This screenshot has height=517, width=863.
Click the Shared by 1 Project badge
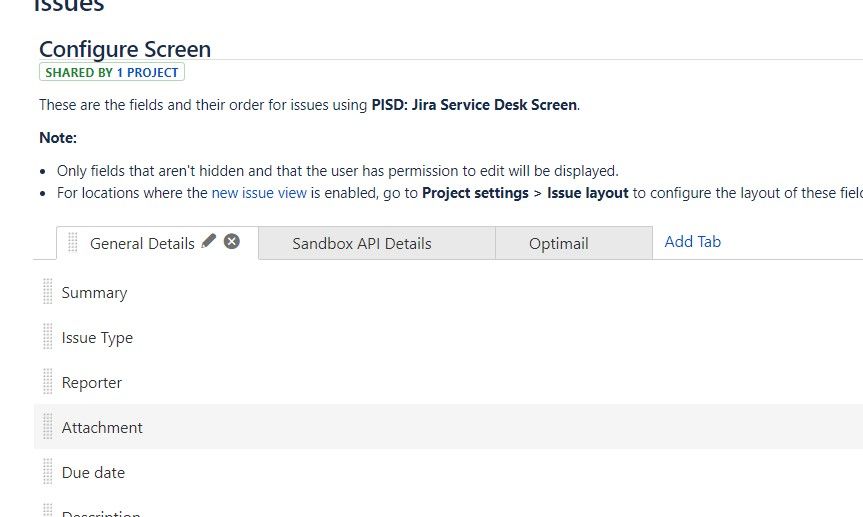pos(112,72)
